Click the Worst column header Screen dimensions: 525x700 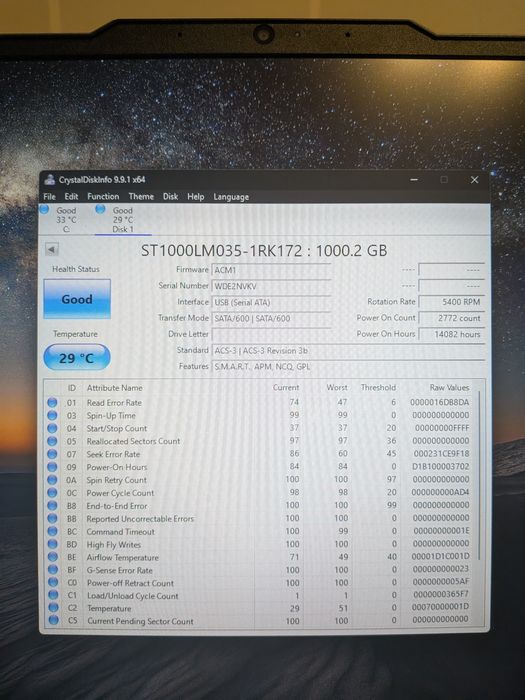[x=337, y=388]
